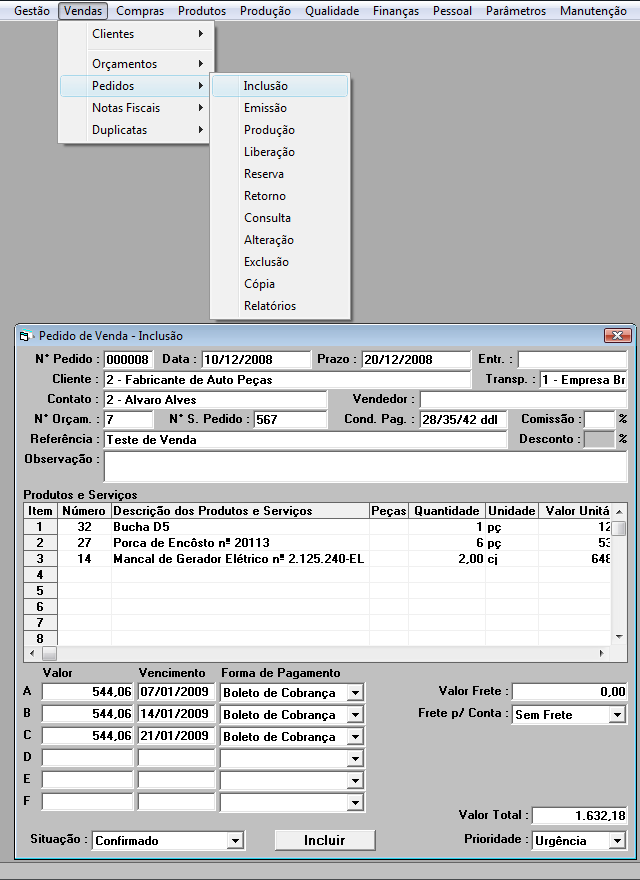Click row B Valor field
Viewport: 640px width, 880px height.
click(x=88, y=713)
